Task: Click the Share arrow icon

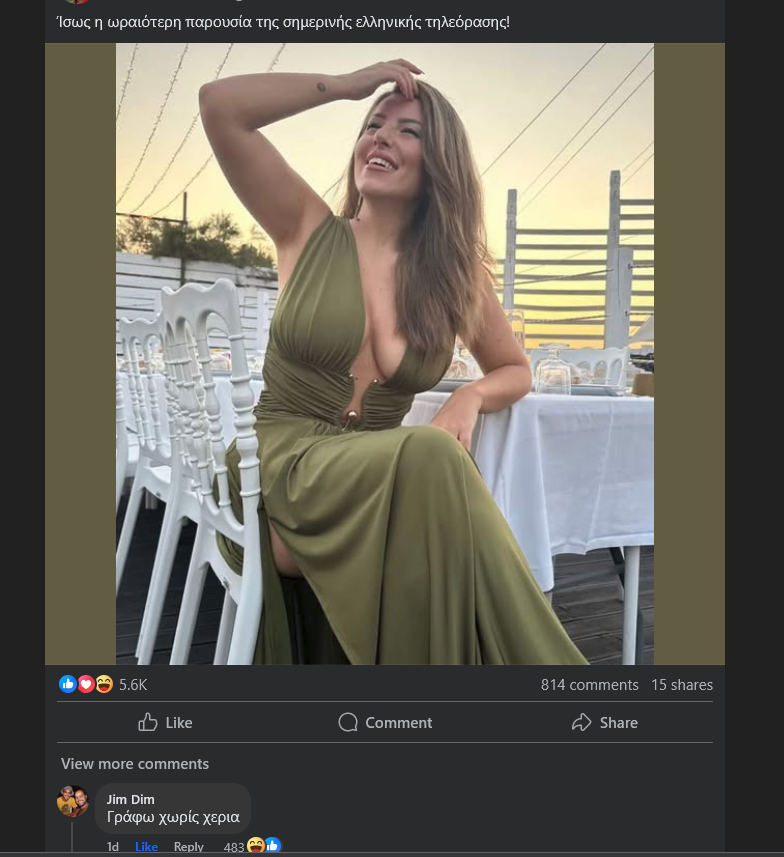Action: [x=582, y=722]
